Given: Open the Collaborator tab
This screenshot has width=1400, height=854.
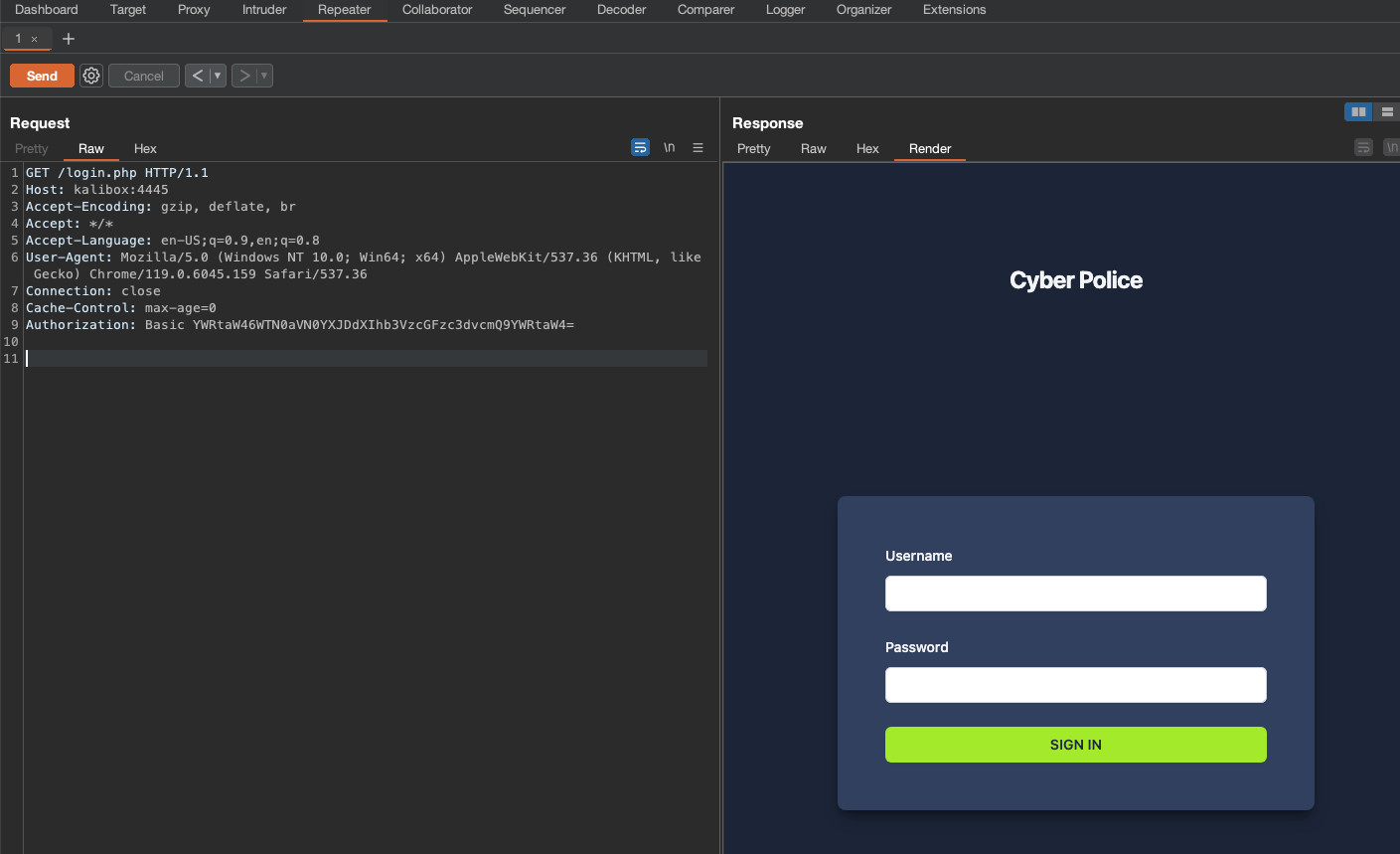Looking at the screenshot, I should pyautogui.click(x=437, y=10).
